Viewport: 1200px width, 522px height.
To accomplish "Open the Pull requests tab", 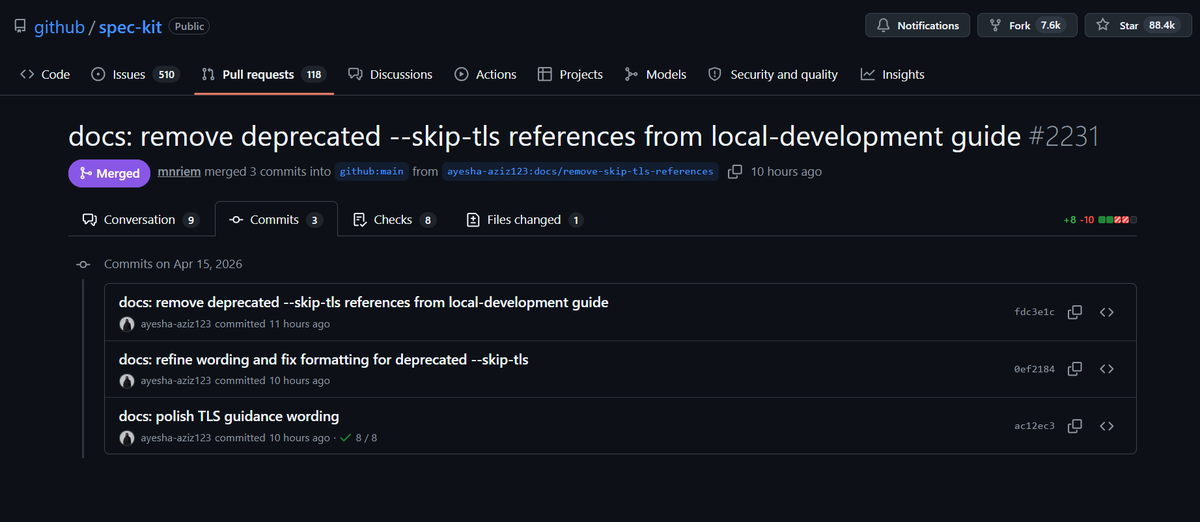I will [x=264, y=74].
